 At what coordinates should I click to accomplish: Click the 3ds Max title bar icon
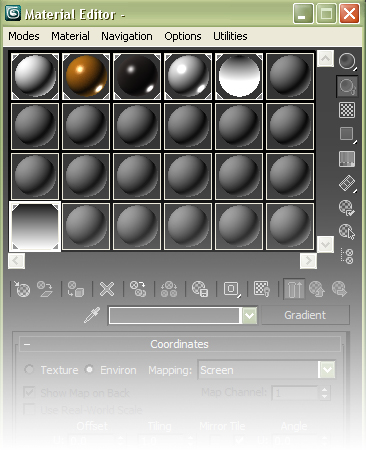coord(13,13)
